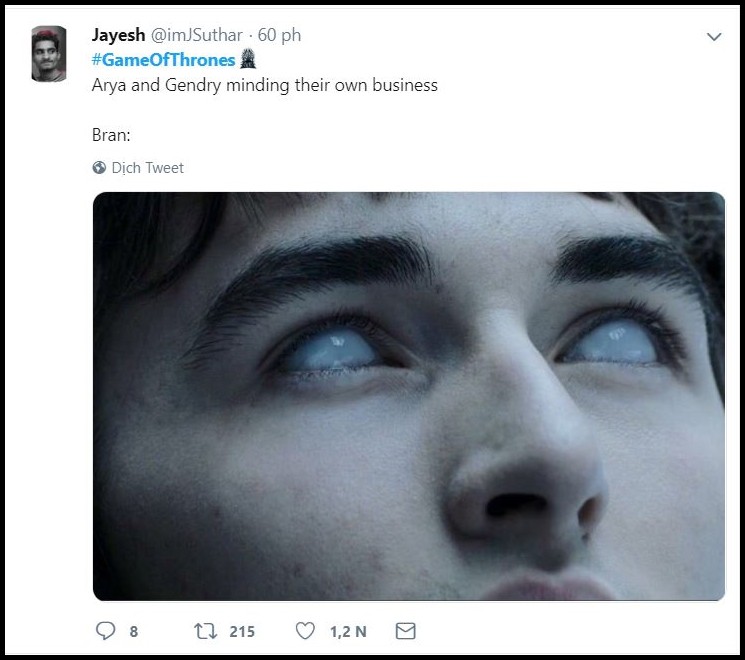Like the tweet with the heart icon

coord(306,631)
